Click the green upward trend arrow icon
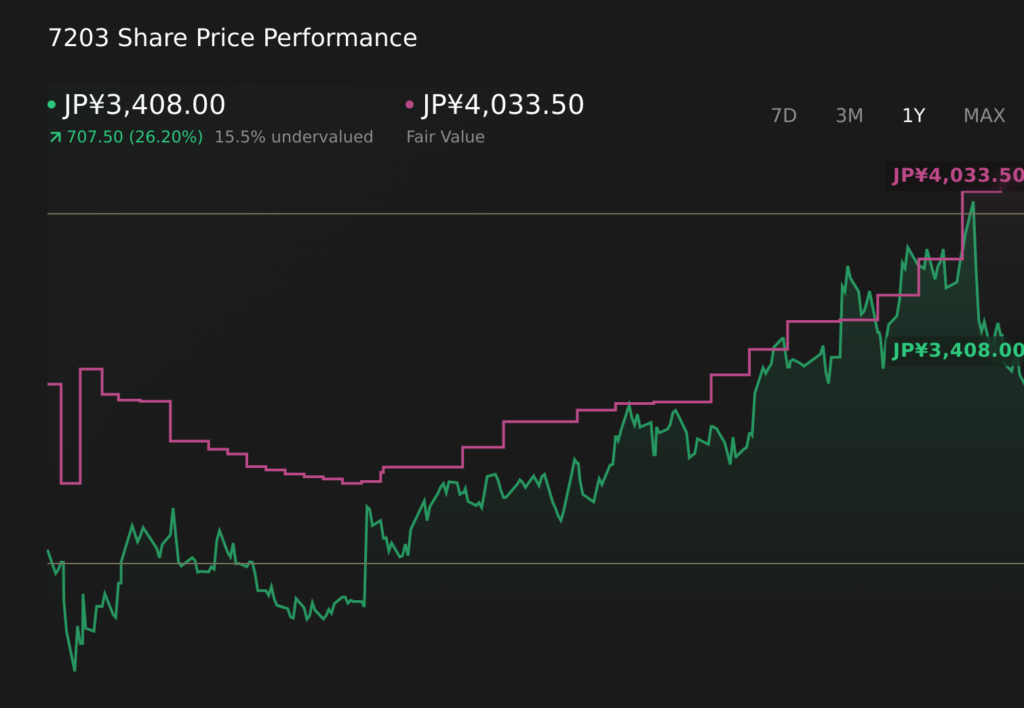The height and width of the screenshot is (708, 1024). coord(53,137)
